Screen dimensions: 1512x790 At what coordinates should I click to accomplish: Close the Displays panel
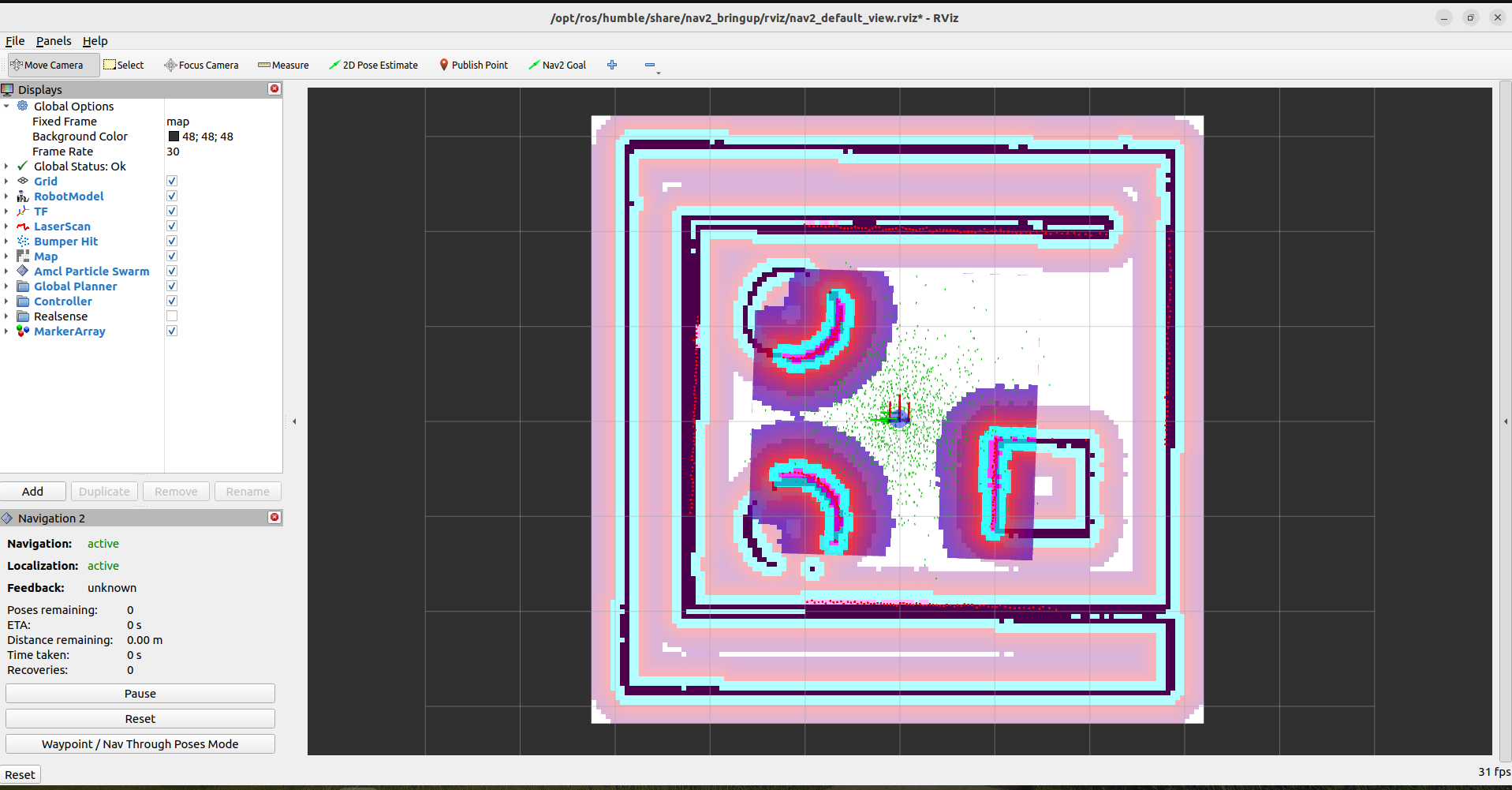click(274, 88)
